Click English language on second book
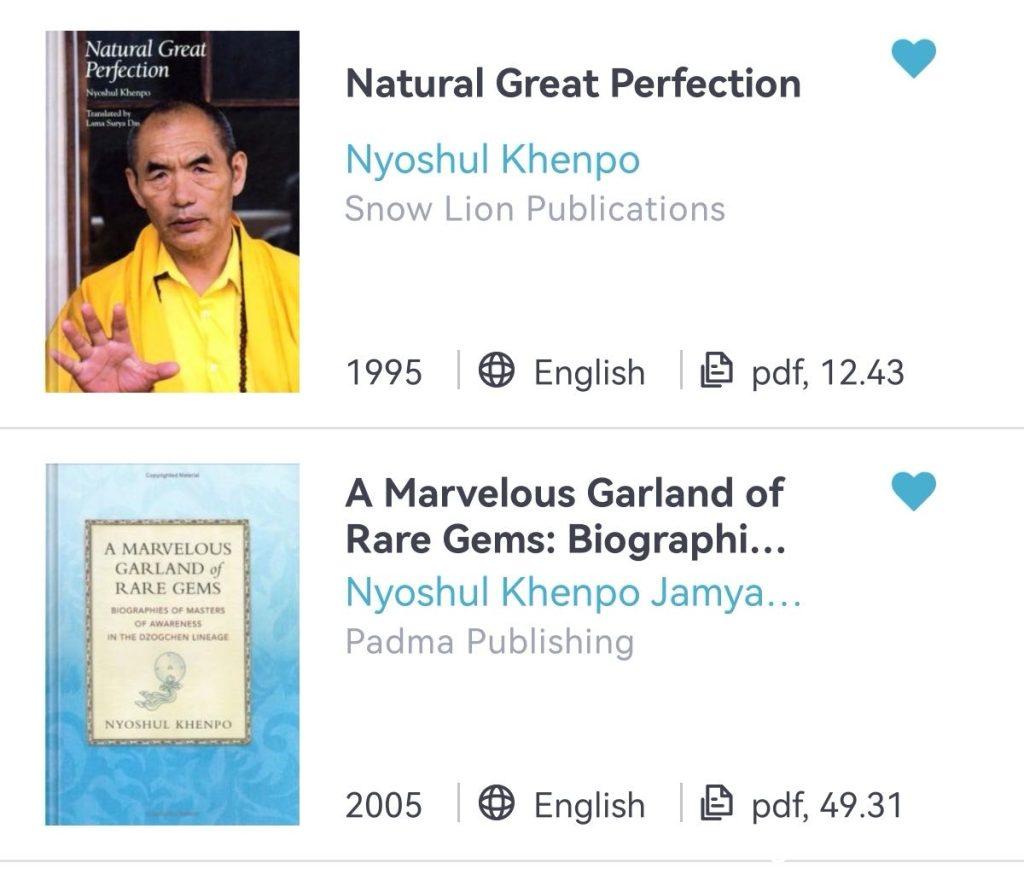This screenshot has height=881, width=1024. click(x=590, y=805)
